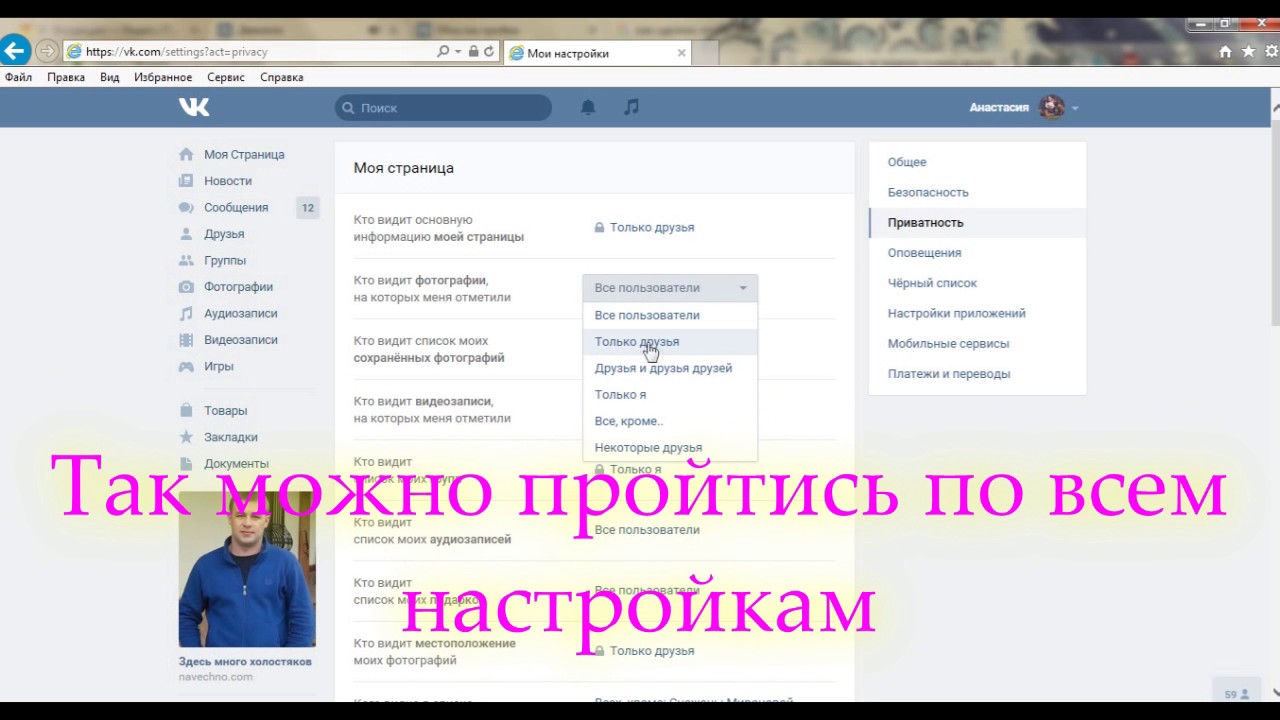Click the gamepad icon beside Игры
Screen dimensions: 1280x720
tap(186, 366)
